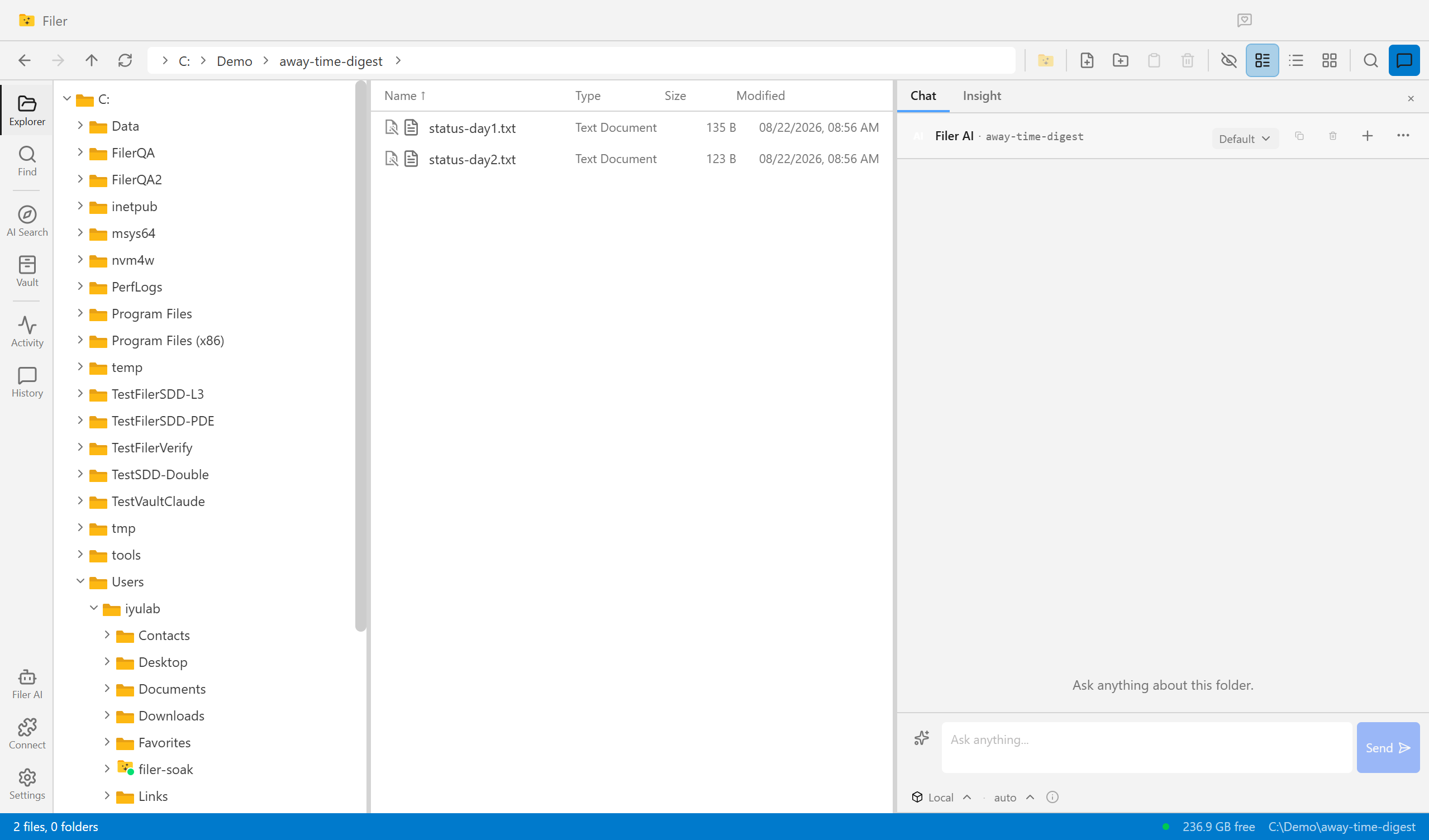Open search from toolbar magnifier
Viewport: 1429px width, 840px height.
[x=1370, y=61]
